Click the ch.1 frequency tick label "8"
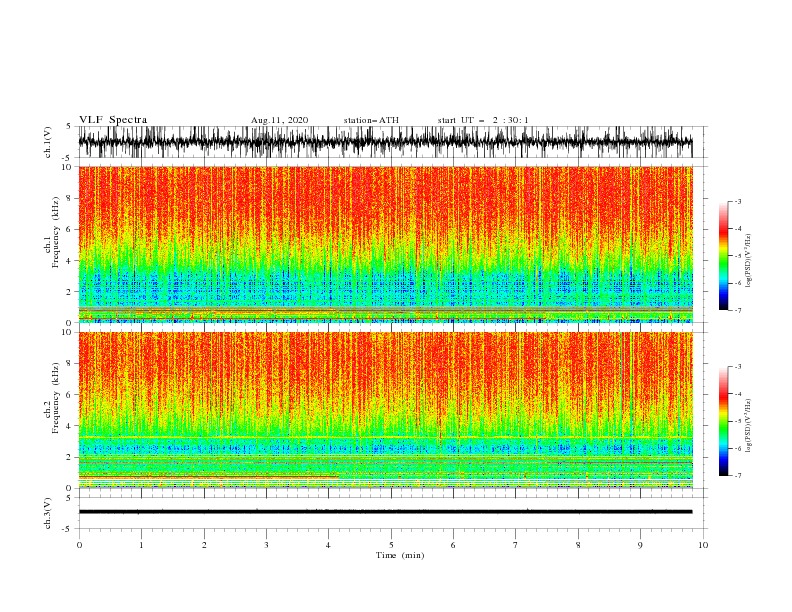 click(x=69, y=198)
